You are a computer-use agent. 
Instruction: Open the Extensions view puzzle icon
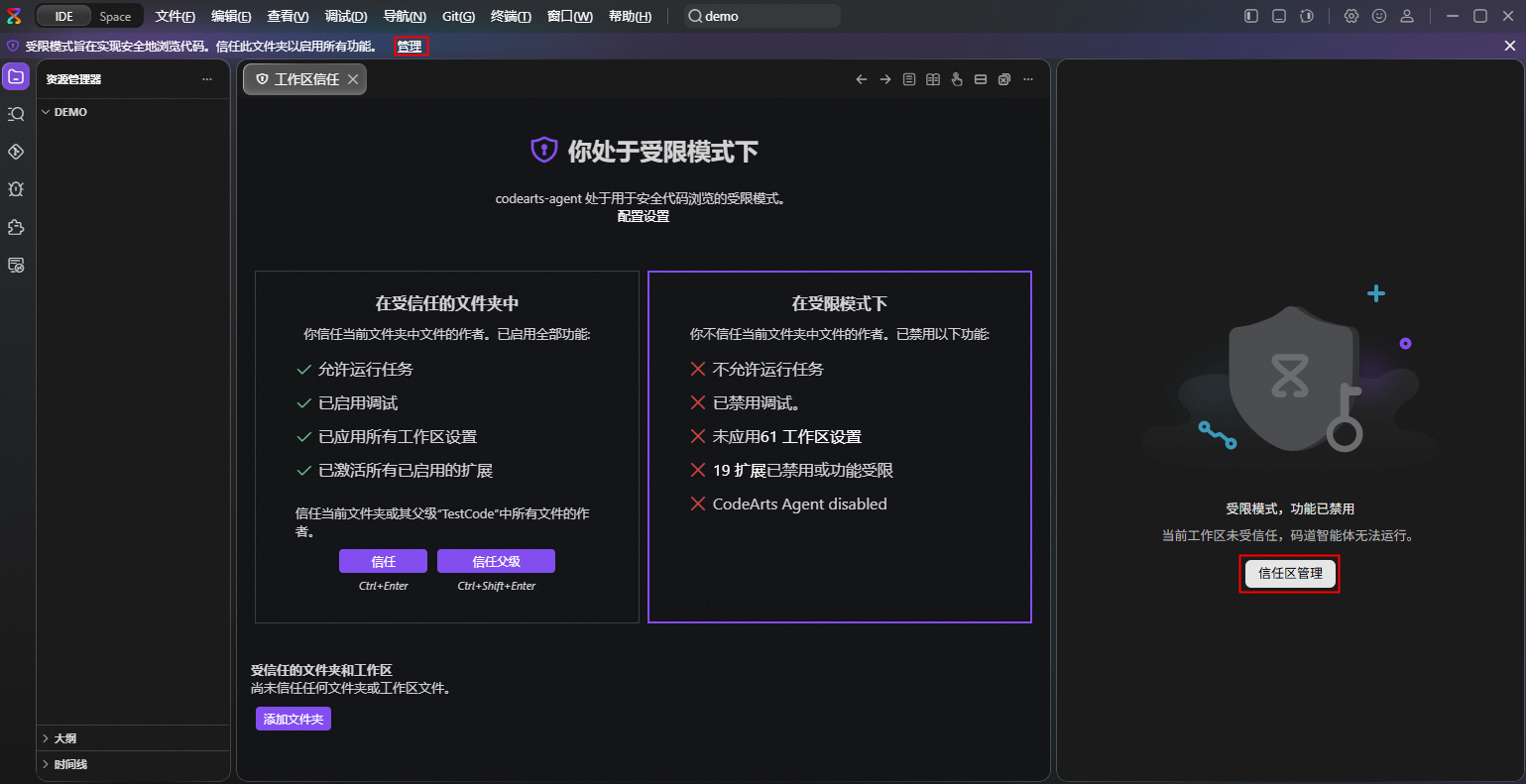(x=16, y=227)
